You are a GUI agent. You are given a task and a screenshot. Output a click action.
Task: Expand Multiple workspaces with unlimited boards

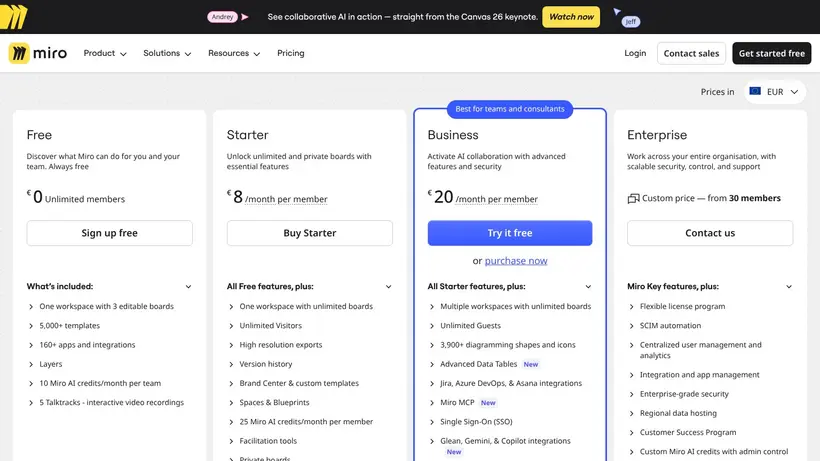510,306
